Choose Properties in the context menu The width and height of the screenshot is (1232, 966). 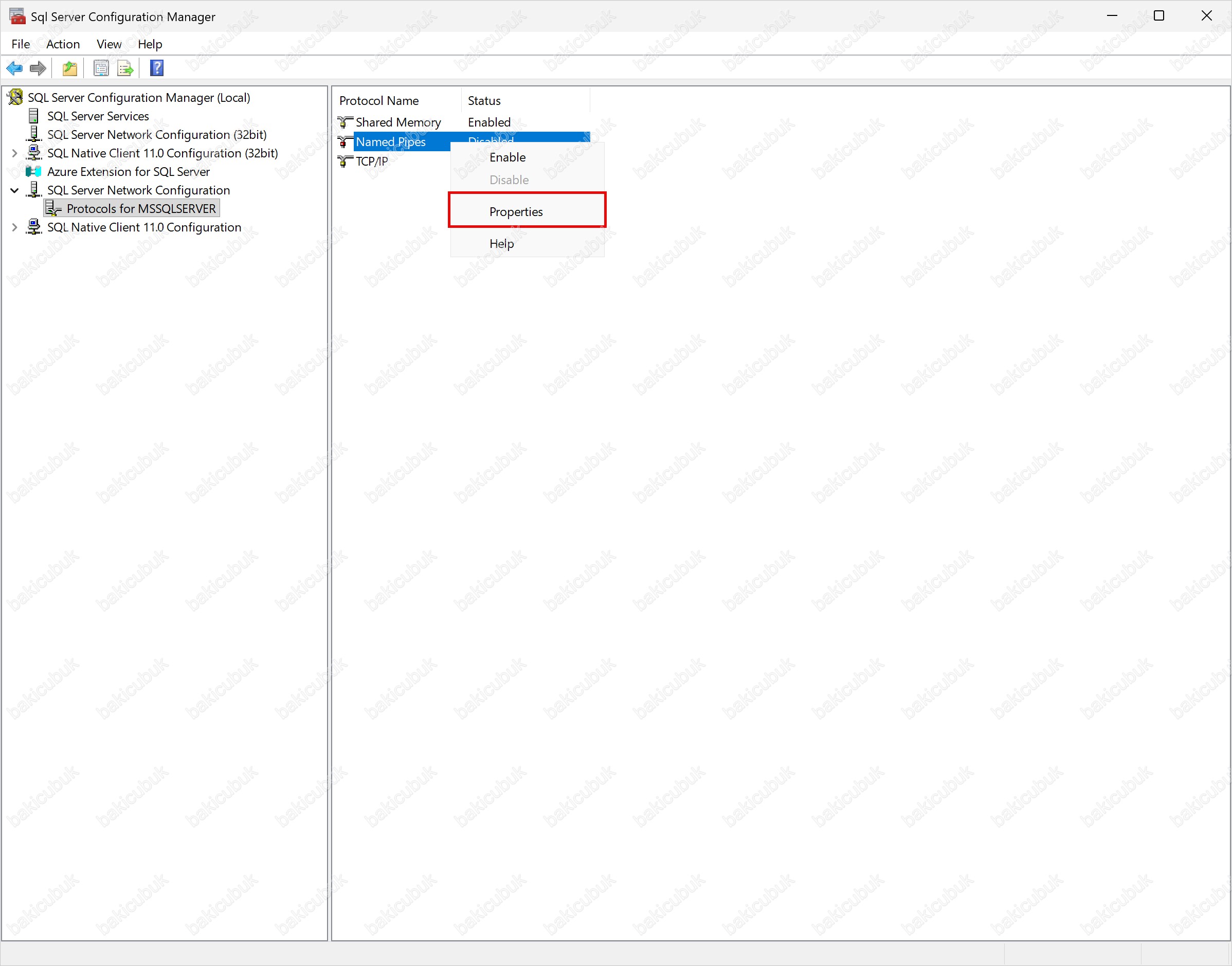(x=516, y=211)
